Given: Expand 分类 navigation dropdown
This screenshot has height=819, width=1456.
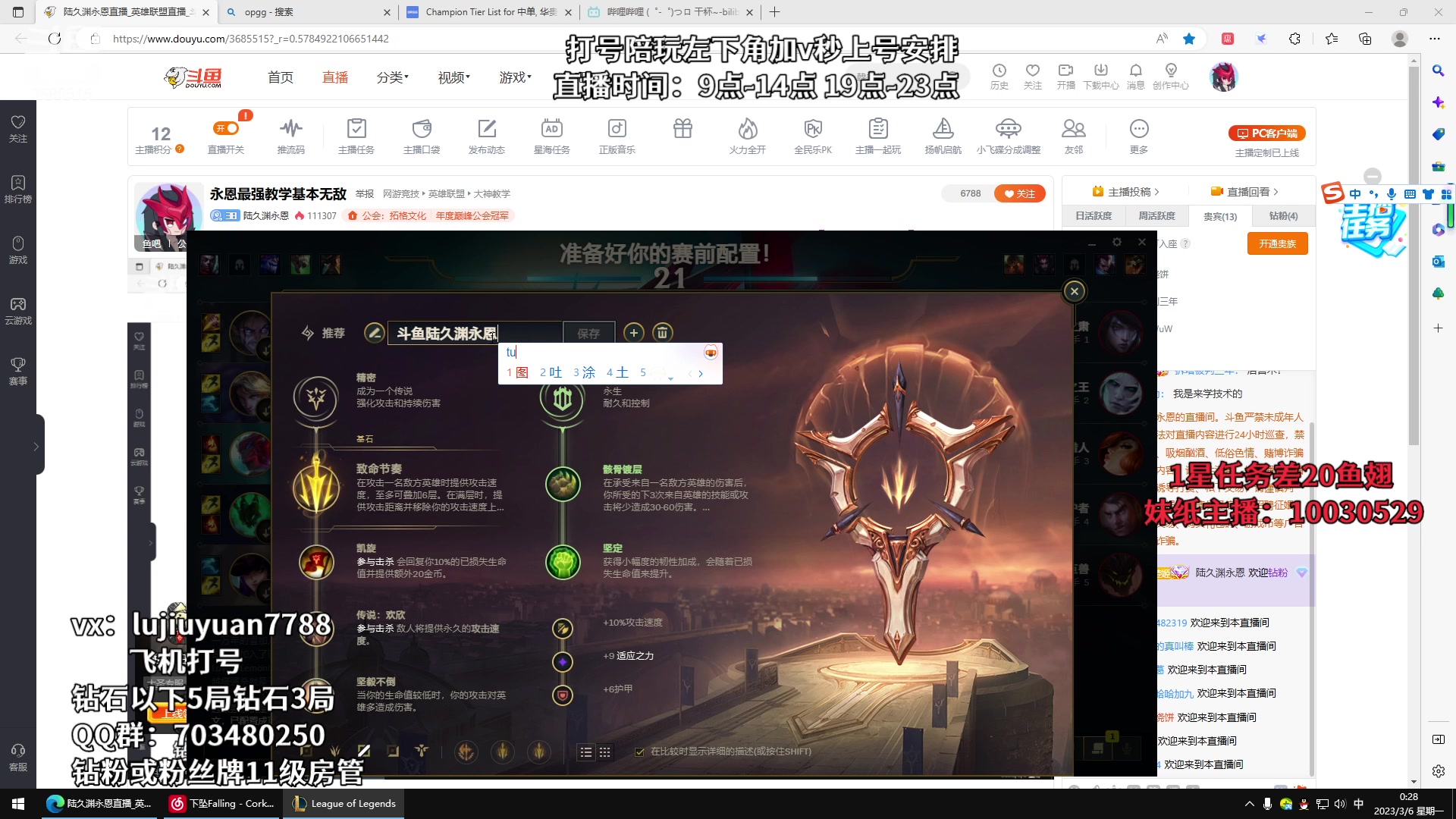Looking at the screenshot, I should 392,77.
